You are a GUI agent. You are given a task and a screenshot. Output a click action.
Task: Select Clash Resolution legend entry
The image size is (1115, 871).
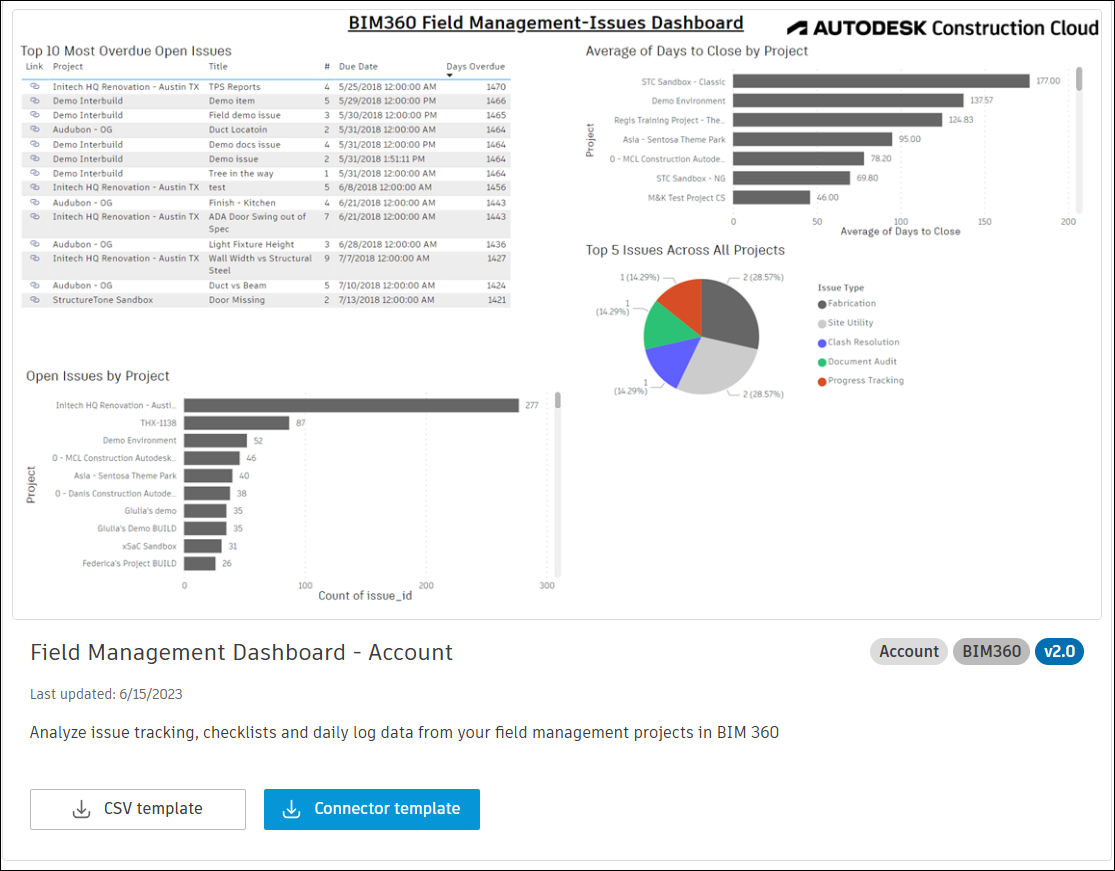(858, 342)
